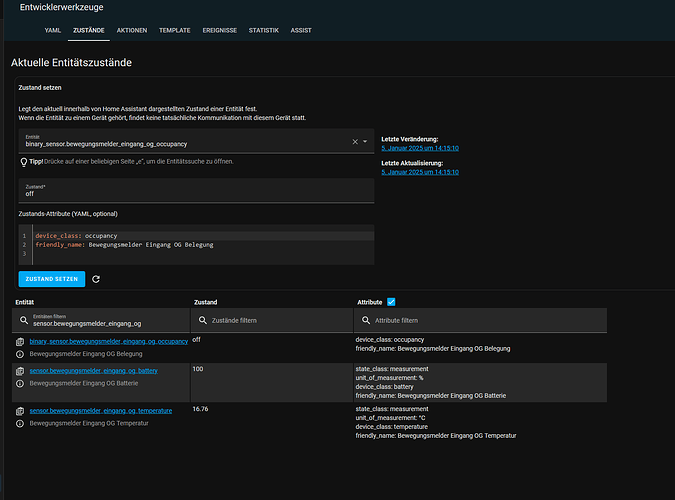Copy the battery entity ID with copy icon

click(x=20, y=371)
